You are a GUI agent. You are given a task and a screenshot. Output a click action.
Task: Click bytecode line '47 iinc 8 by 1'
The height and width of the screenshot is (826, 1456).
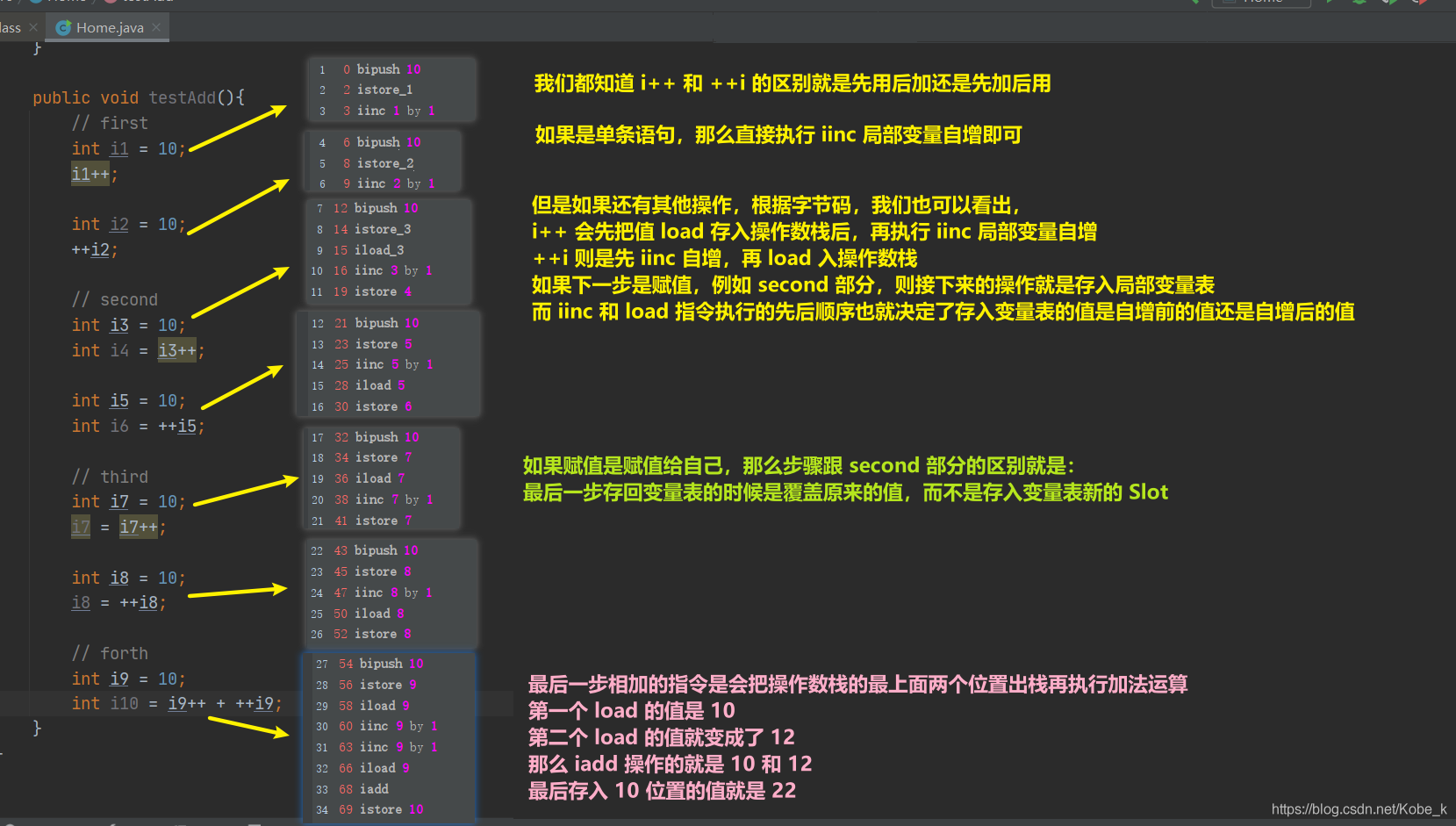[x=384, y=593]
